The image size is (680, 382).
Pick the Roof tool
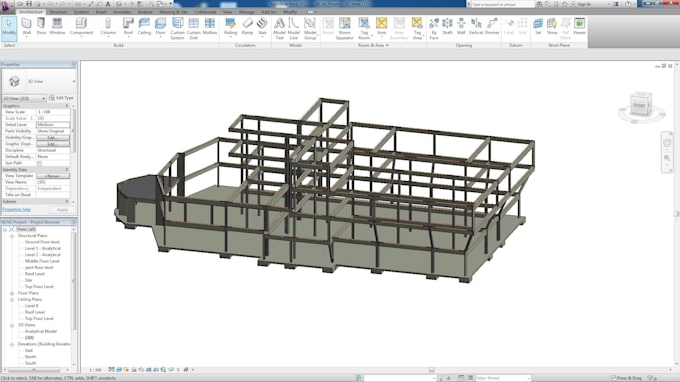coord(128,27)
